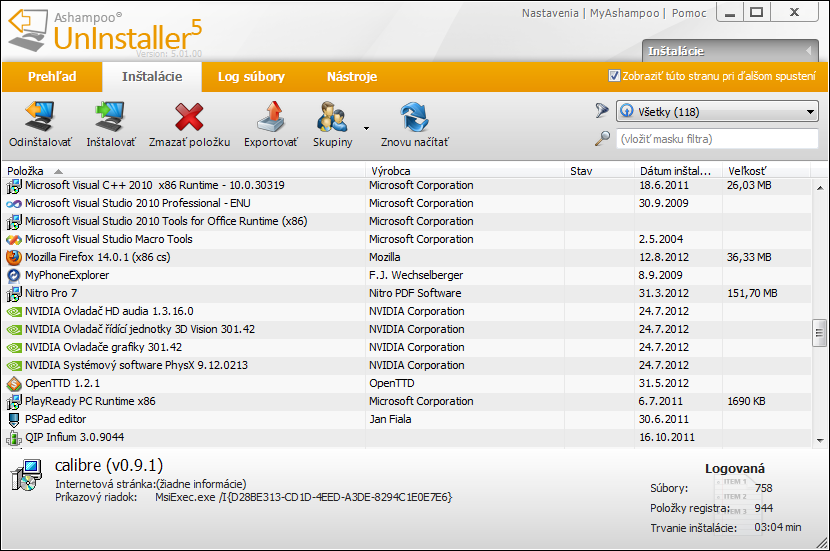Click the filter mask input field

click(x=717, y=139)
